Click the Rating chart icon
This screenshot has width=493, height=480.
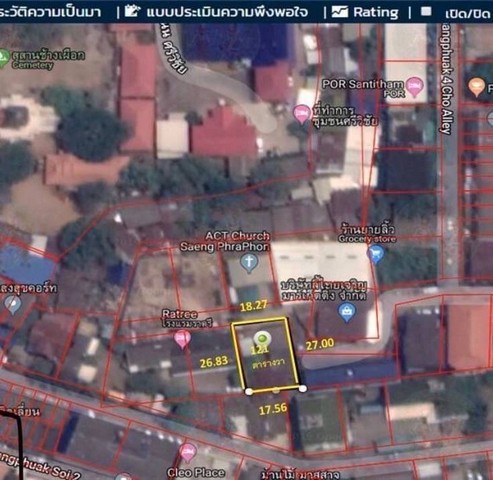pyautogui.click(x=340, y=12)
